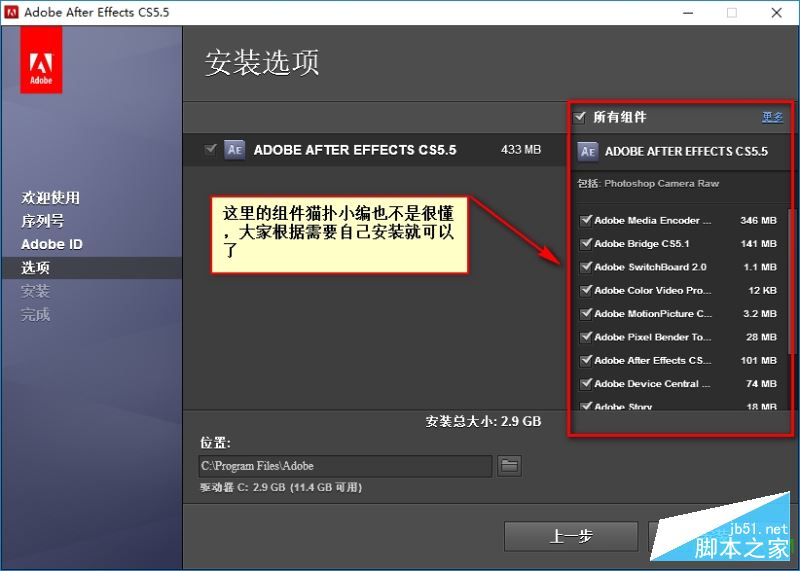
Task: Toggle the 所有组件 checkbox
Action: tap(579, 117)
